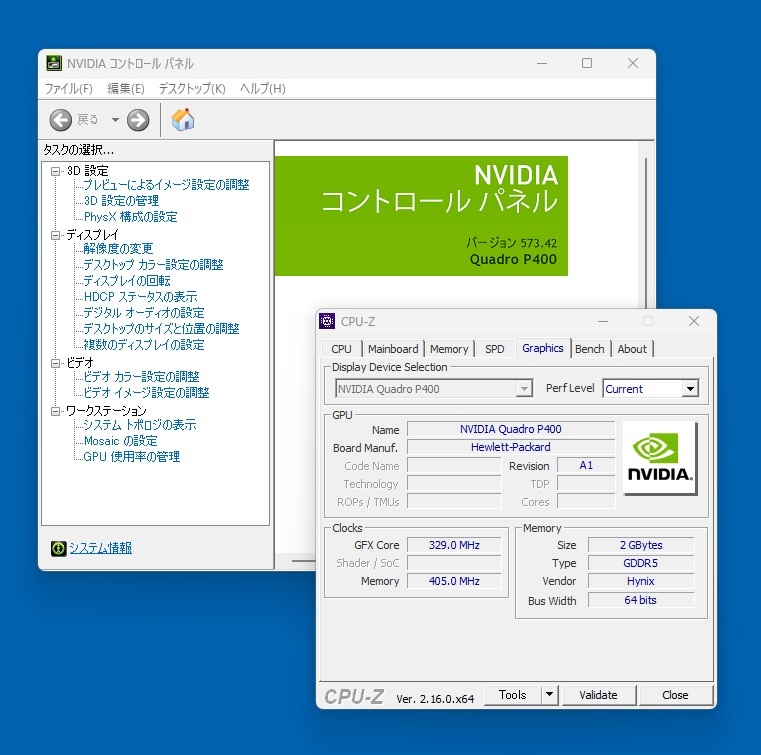Switch to the Graphics tab

pyautogui.click(x=543, y=348)
